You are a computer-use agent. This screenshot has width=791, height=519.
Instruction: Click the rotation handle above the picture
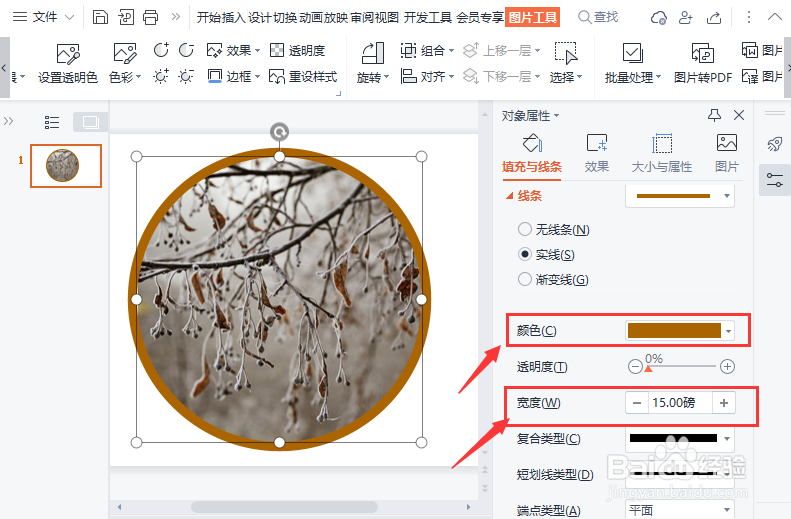(x=279, y=132)
